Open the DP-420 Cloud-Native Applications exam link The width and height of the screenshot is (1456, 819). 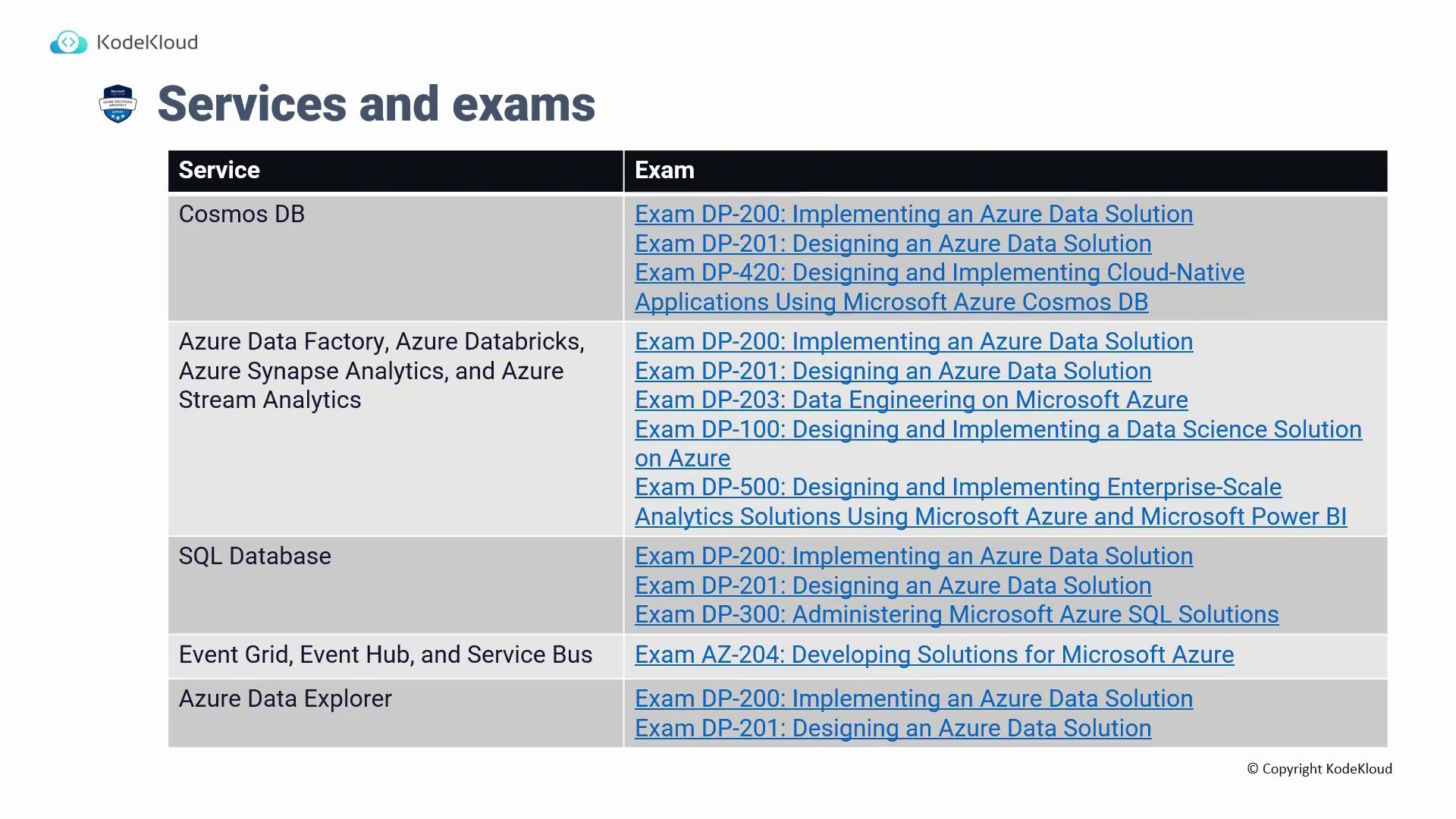point(939,273)
